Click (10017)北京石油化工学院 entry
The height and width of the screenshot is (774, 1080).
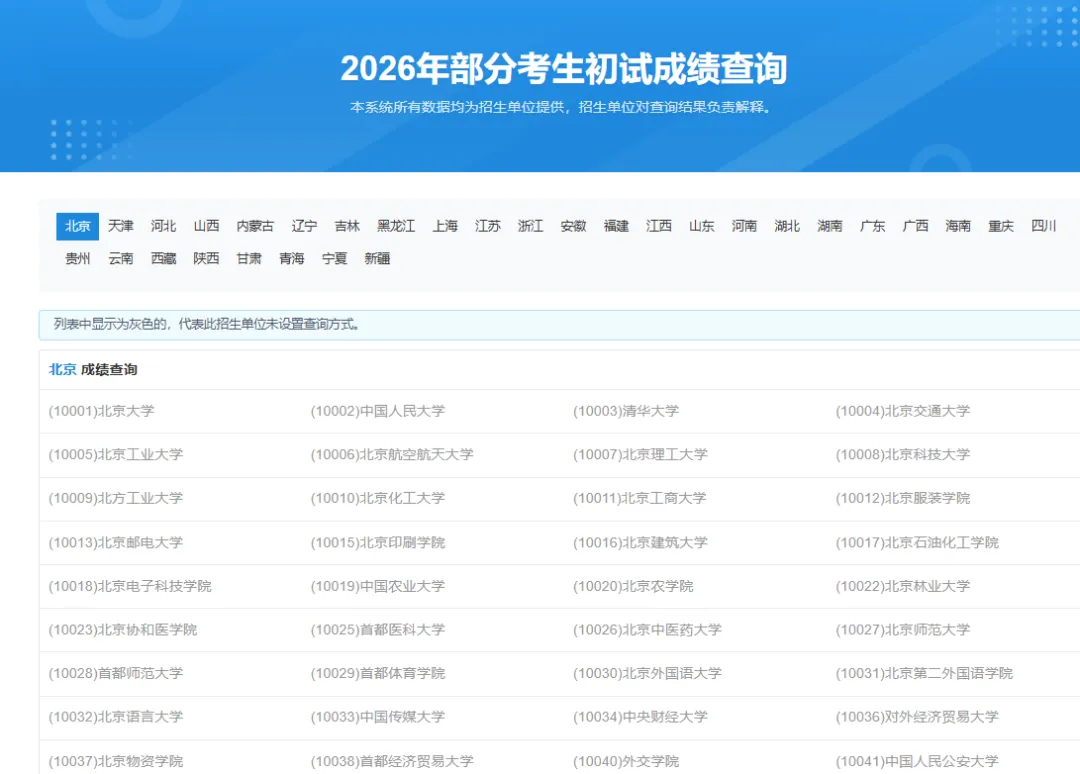coord(917,543)
